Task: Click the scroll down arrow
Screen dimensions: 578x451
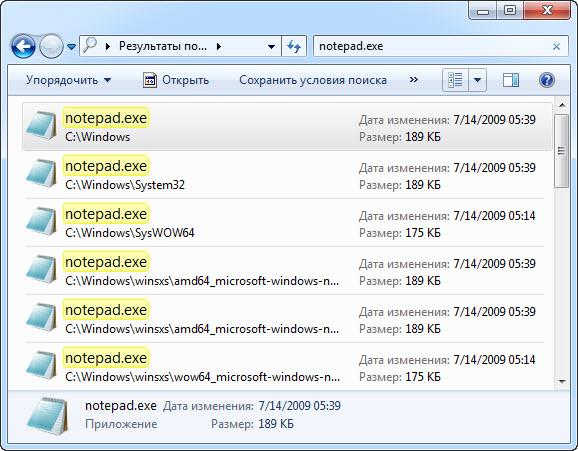Action: [562, 382]
